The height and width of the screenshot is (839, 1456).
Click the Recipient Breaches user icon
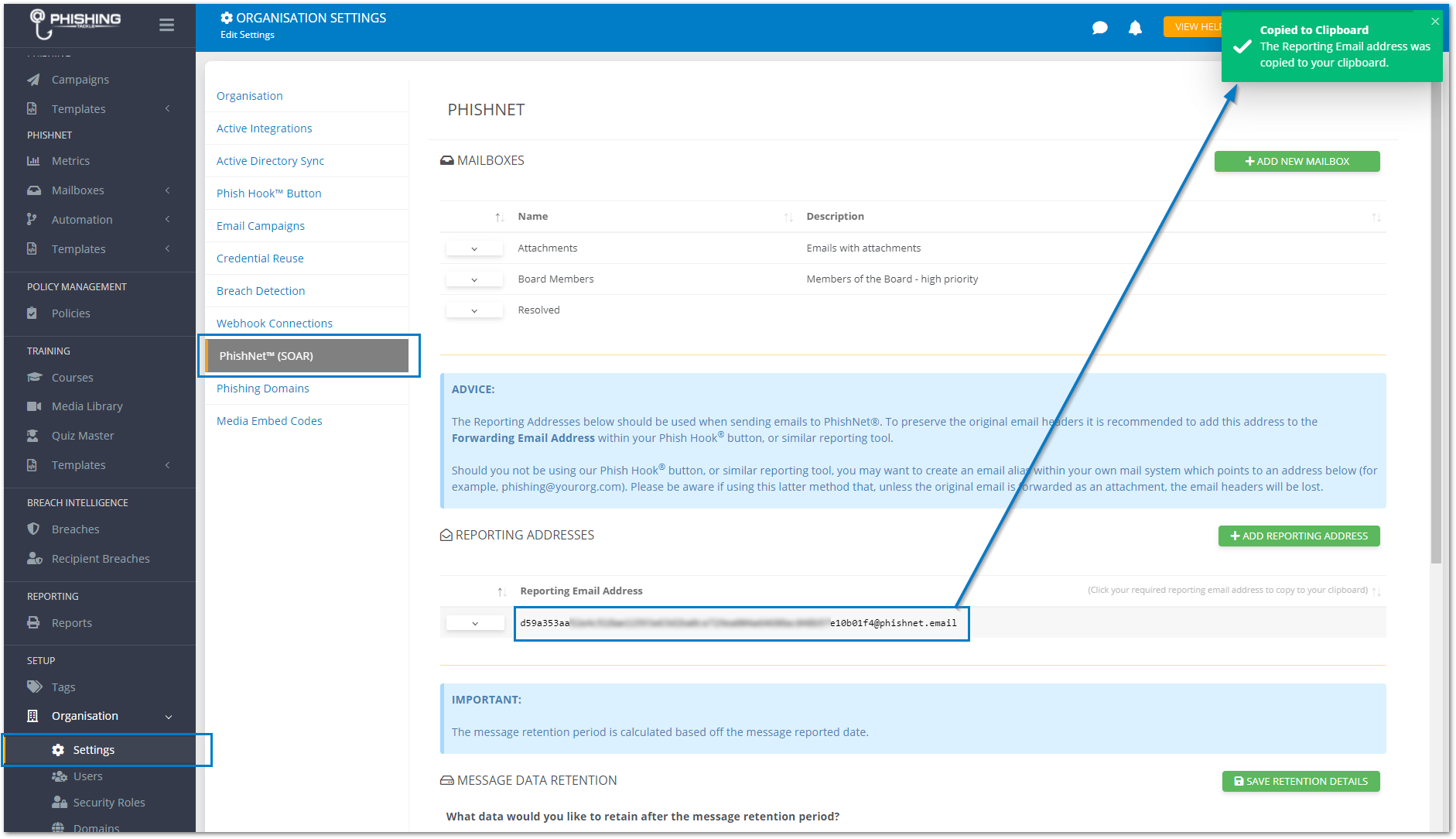34,559
